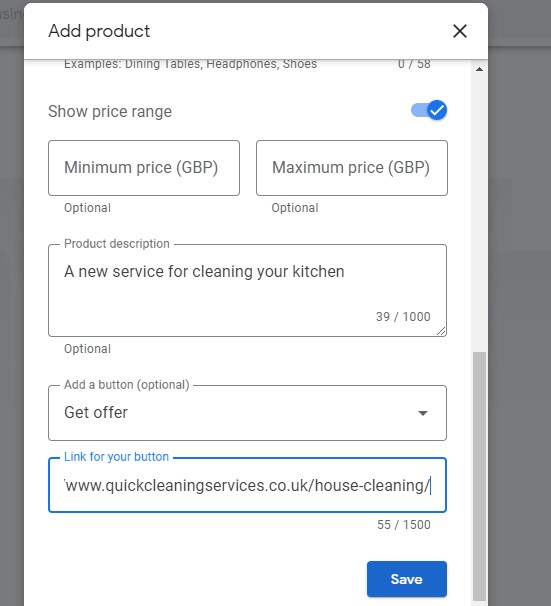Disable the Show price range switch
This screenshot has width=551, height=606.
[429, 110]
